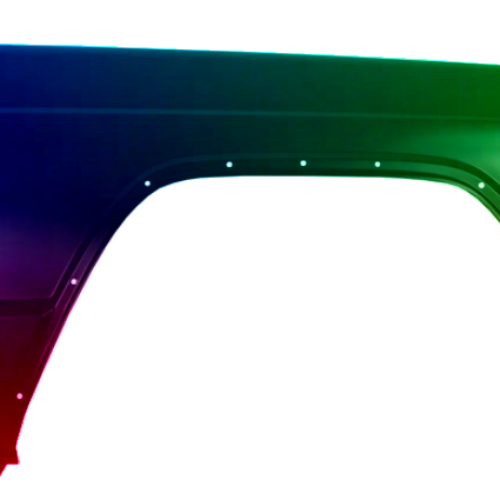Select the dot where the arch curve begins
The height and width of the screenshot is (500, 500).
coord(147,183)
